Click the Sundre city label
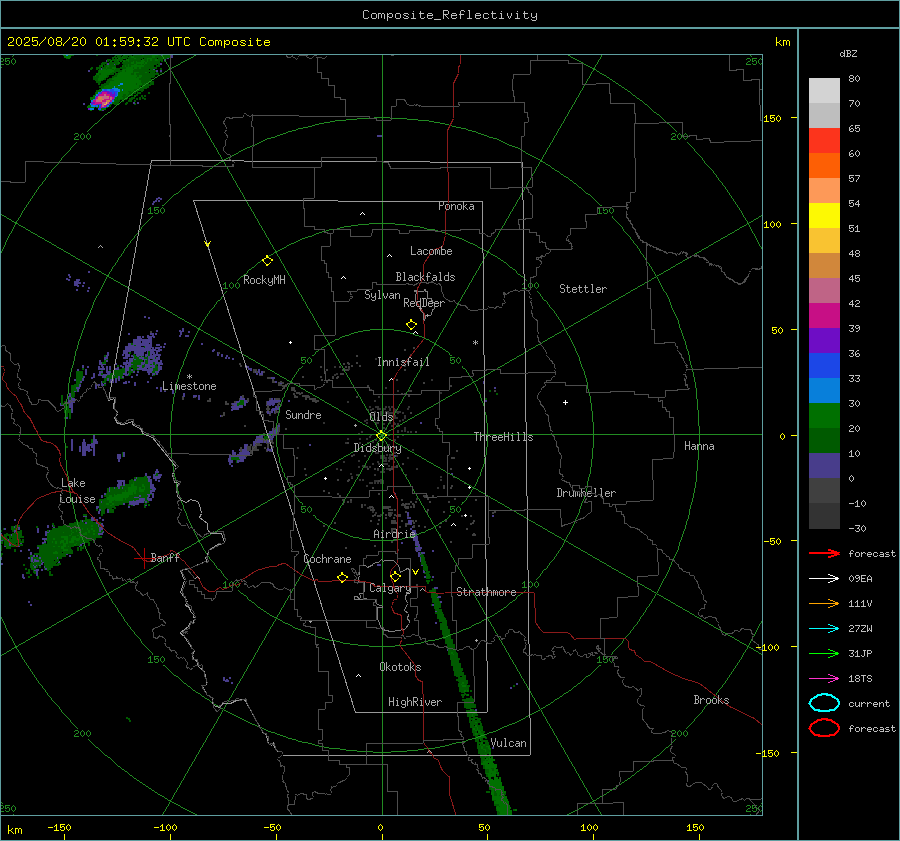The width and height of the screenshot is (900, 841). point(303,414)
